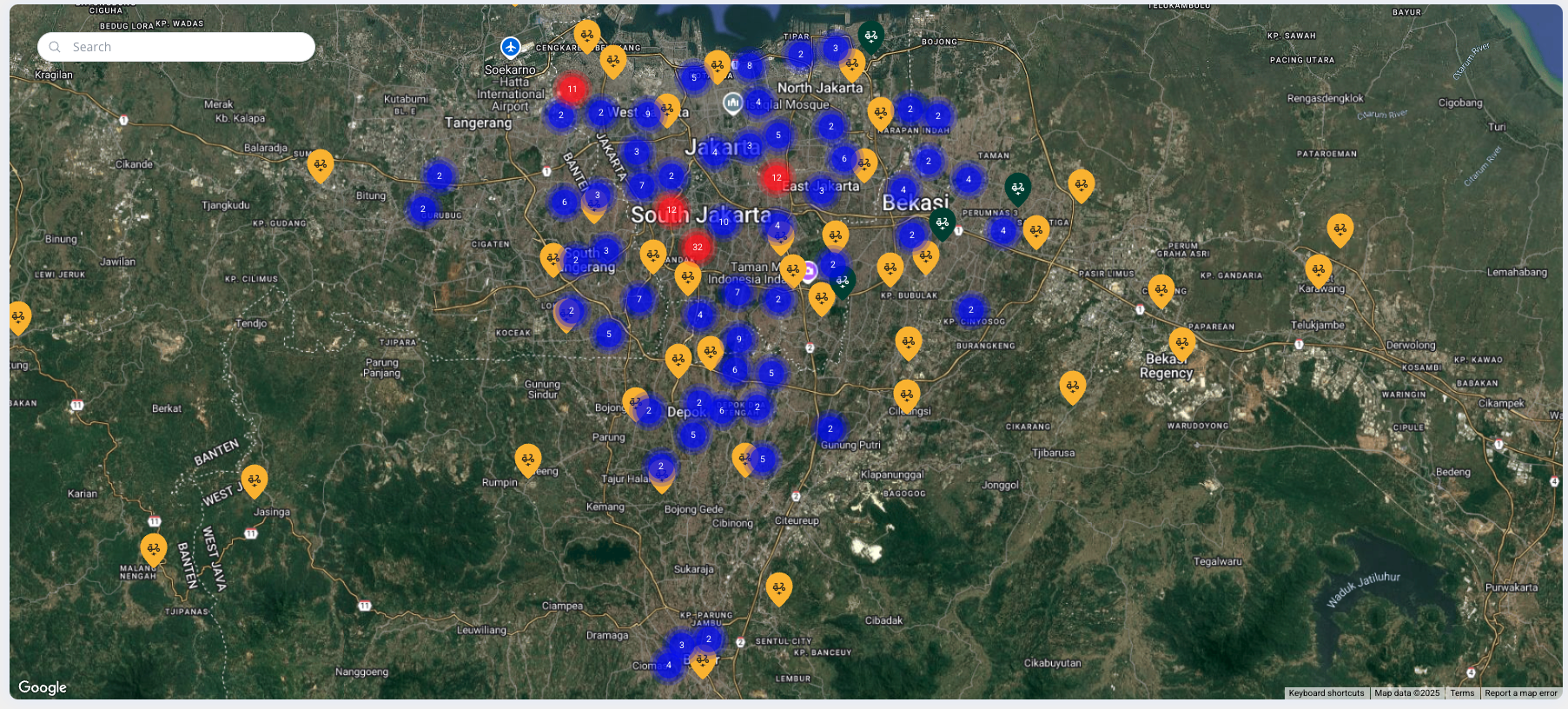The width and height of the screenshot is (1568, 709).
Task: Open the yellow marker above Malang Nengah
Action: (154, 548)
